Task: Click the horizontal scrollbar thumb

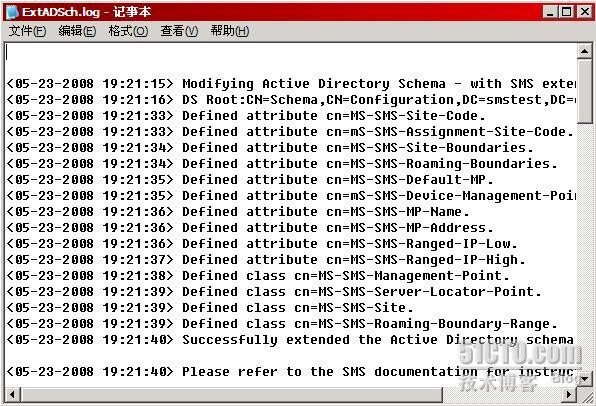Action: coord(231,394)
